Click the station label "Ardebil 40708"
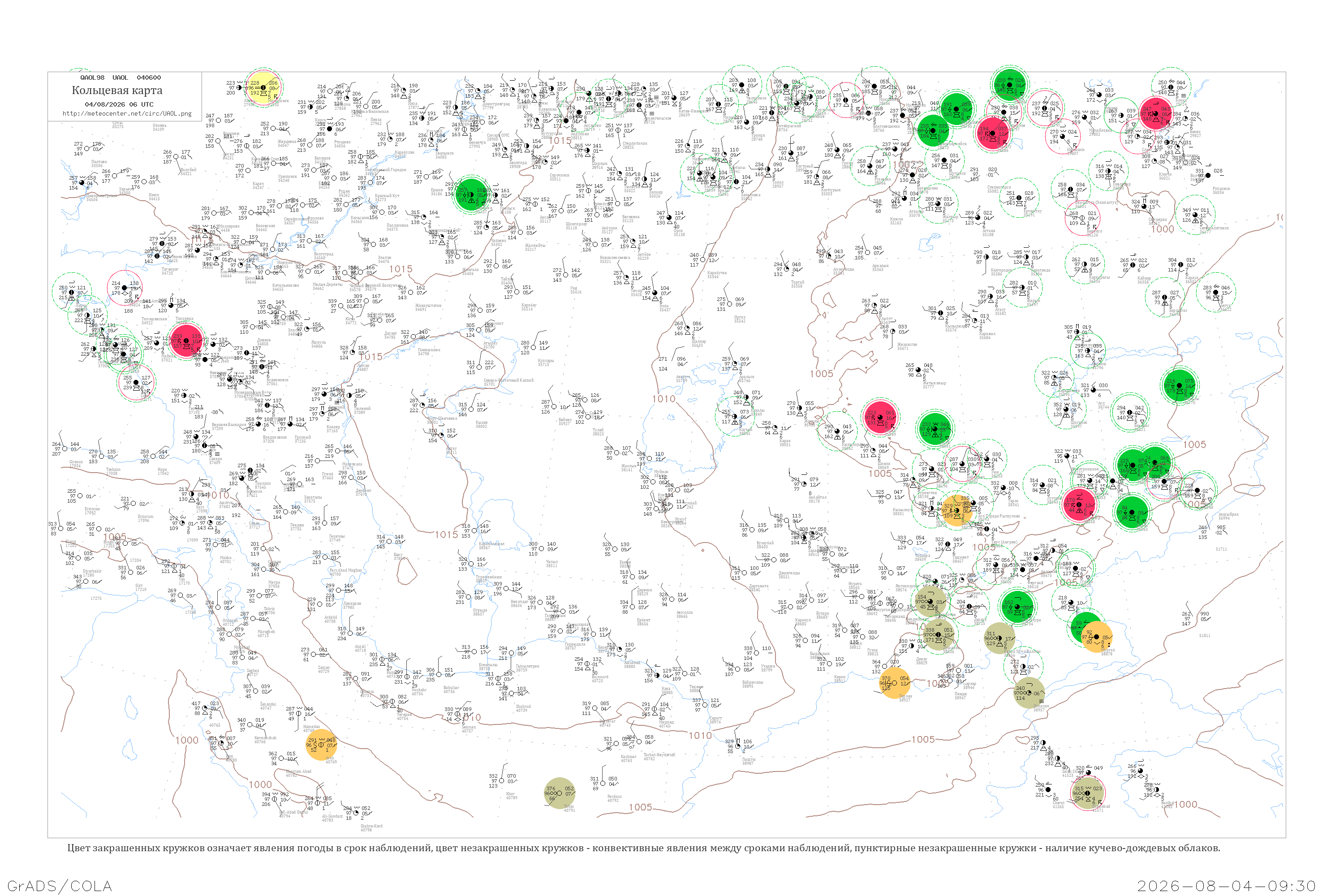 coord(330,619)
